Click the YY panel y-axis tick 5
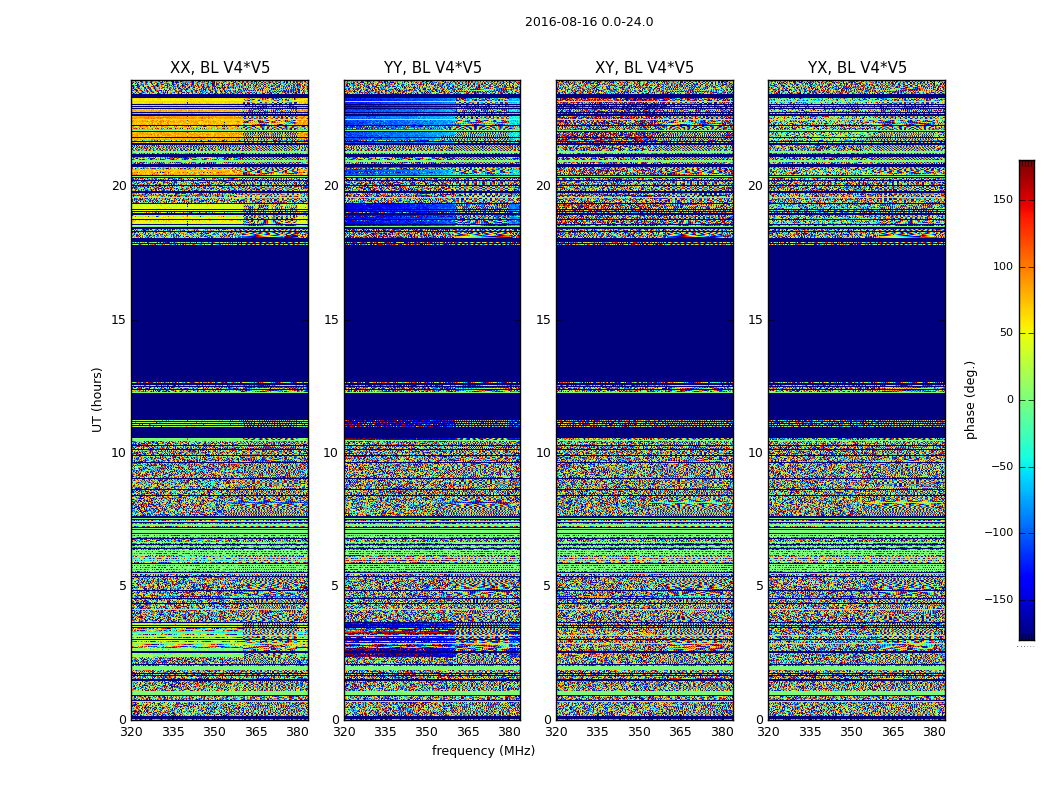The height and width of the screenshot is (800, 1050). tap(335, 586)
